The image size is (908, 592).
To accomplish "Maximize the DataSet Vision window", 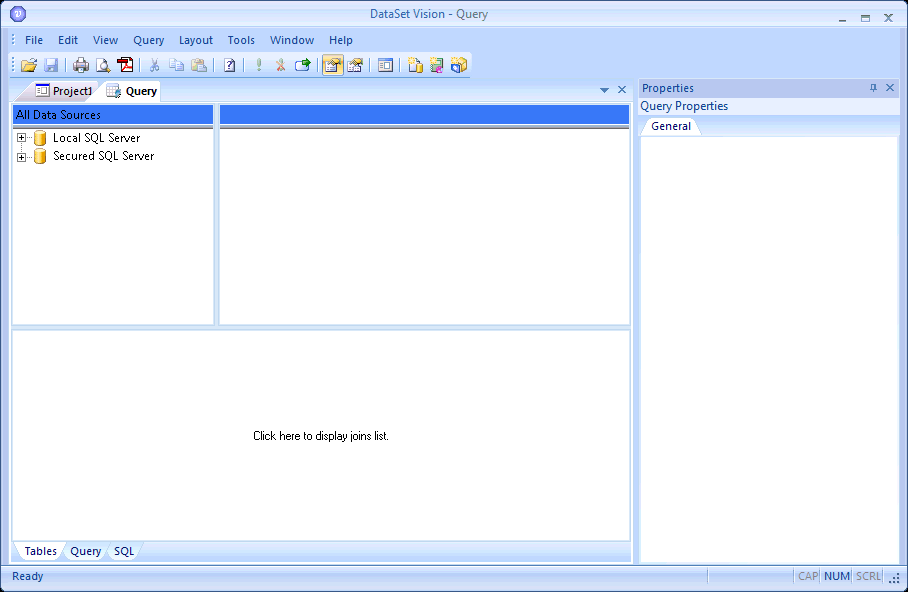I will (865, 18).
